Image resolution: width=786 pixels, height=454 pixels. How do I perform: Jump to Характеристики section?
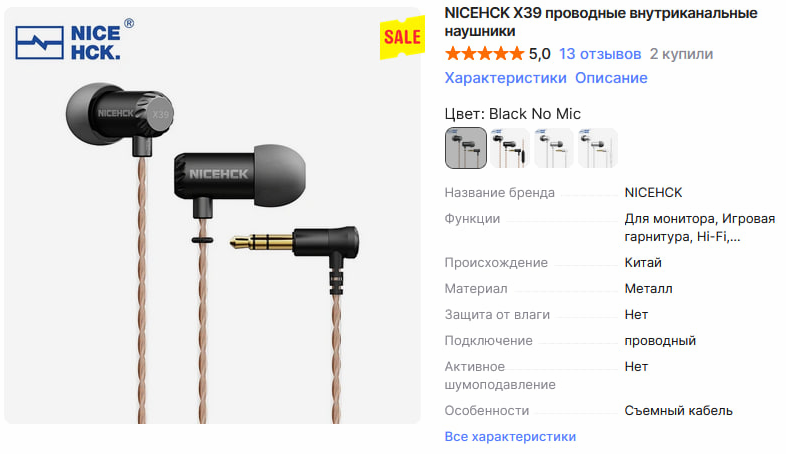point(505,78)
